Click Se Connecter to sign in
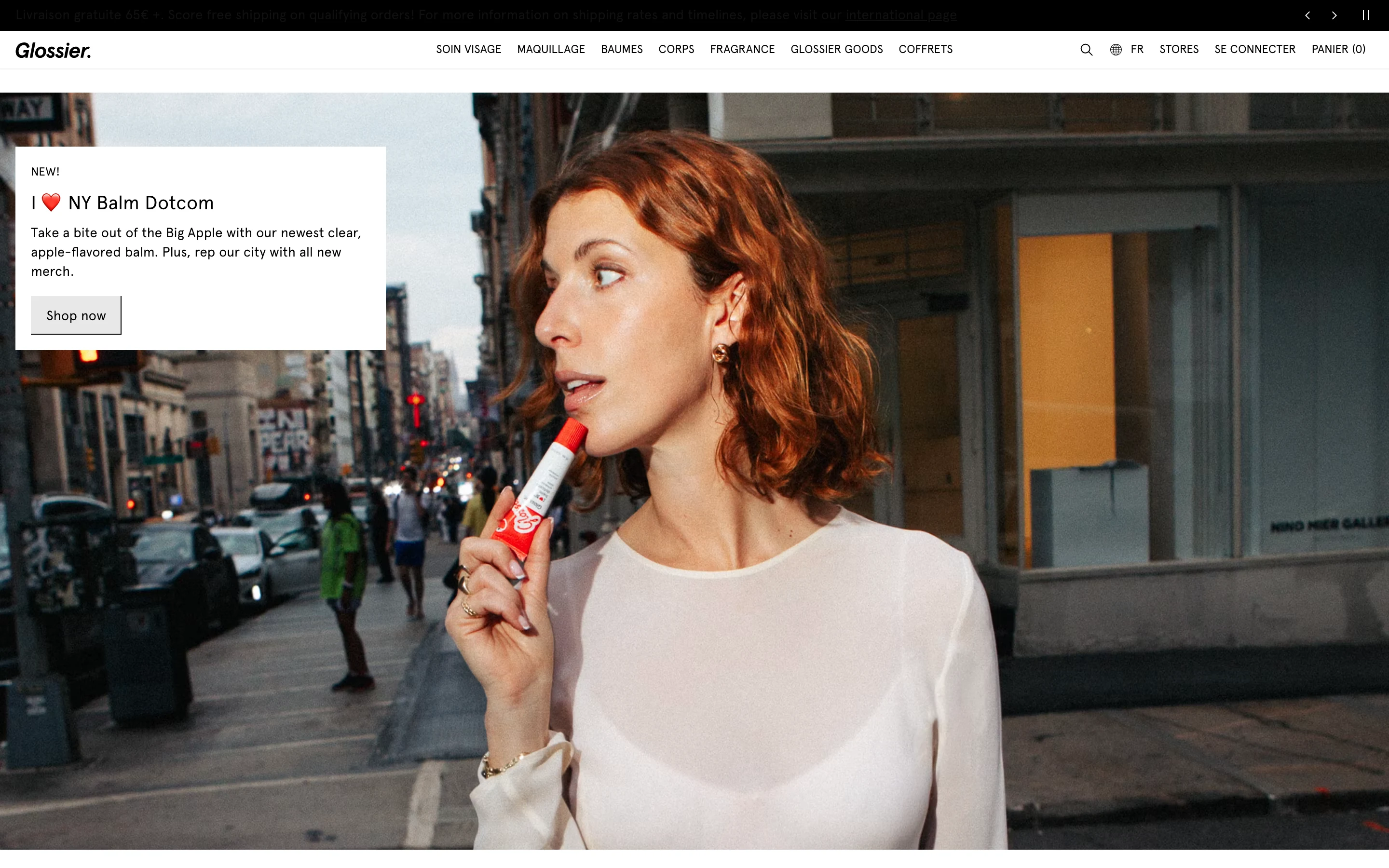1389x868 pixels. [1255, 49]
